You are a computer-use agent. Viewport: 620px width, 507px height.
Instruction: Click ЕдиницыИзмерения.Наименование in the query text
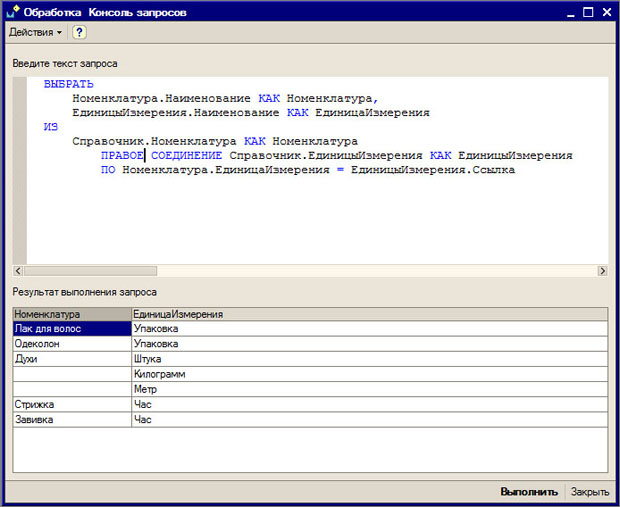(x=176, y=113)
